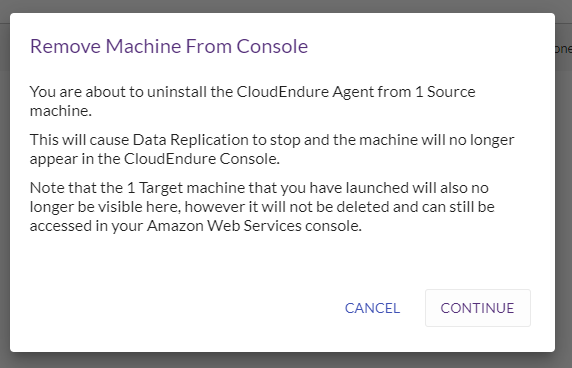
Task: Click the dimmed overlay beneath the dialog
Action: tap(286, 361)
